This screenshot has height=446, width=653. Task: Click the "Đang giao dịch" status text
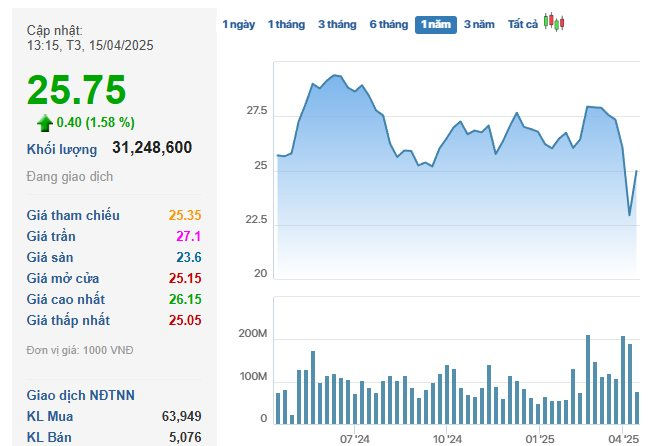coord(70,177)
